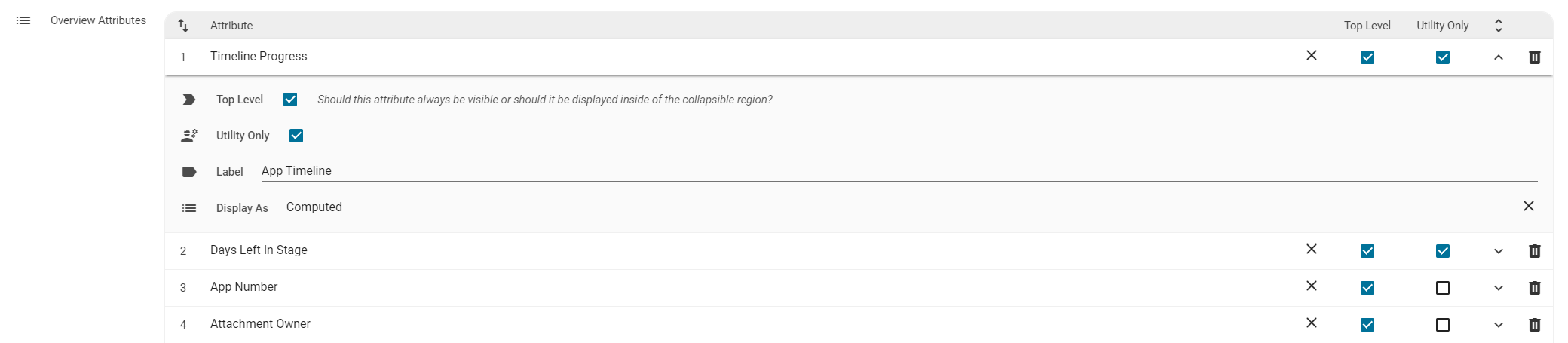Enable Utility Only for App Number row
The height and width of the screenshot is (343, 1568).
(x=1442, y=288)
